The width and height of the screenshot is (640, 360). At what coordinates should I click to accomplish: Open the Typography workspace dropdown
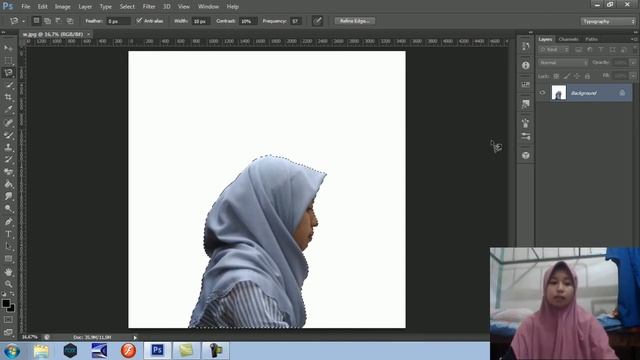[x=608, y=21]
